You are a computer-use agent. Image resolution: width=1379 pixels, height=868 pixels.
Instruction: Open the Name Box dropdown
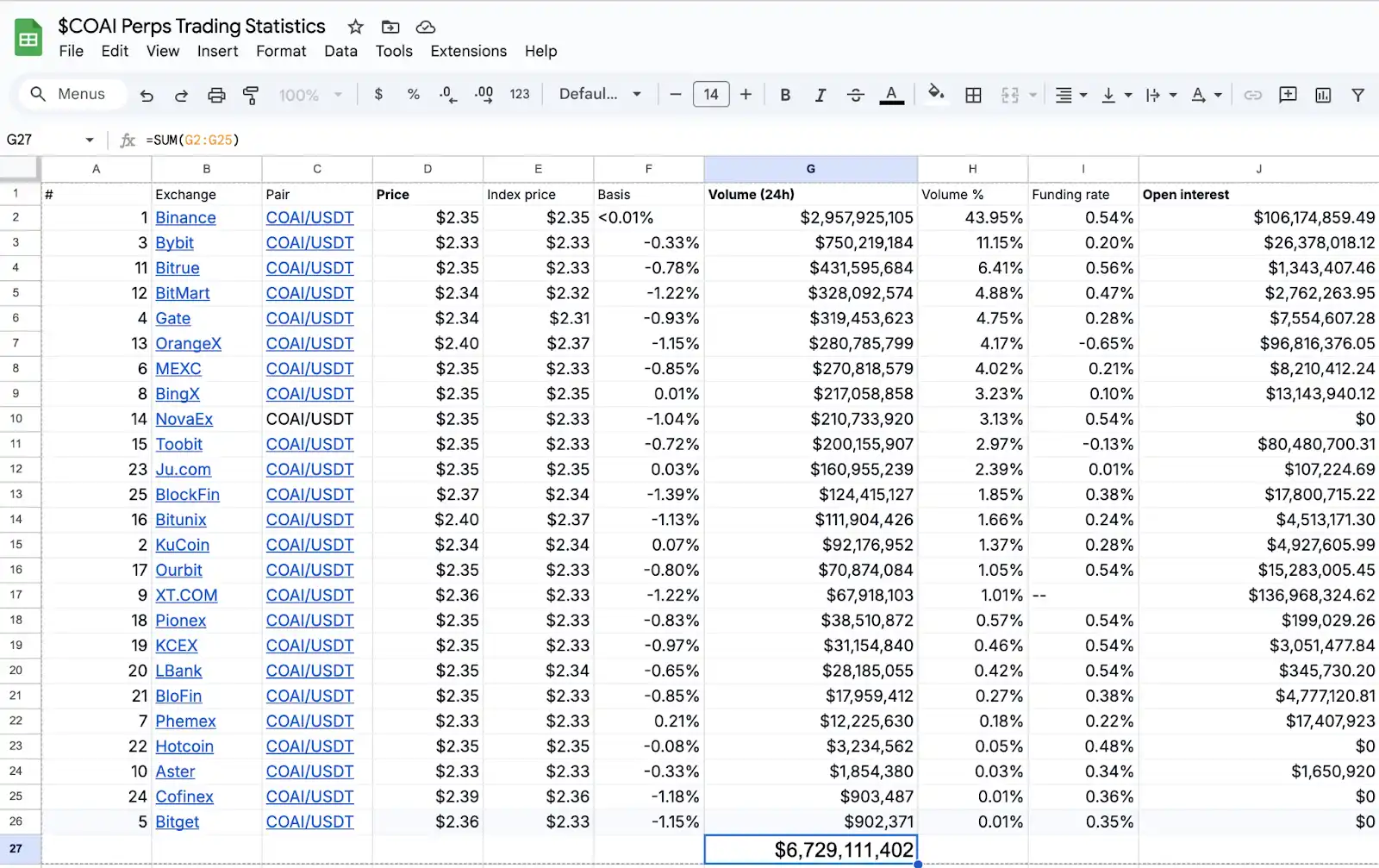[89, 139]
